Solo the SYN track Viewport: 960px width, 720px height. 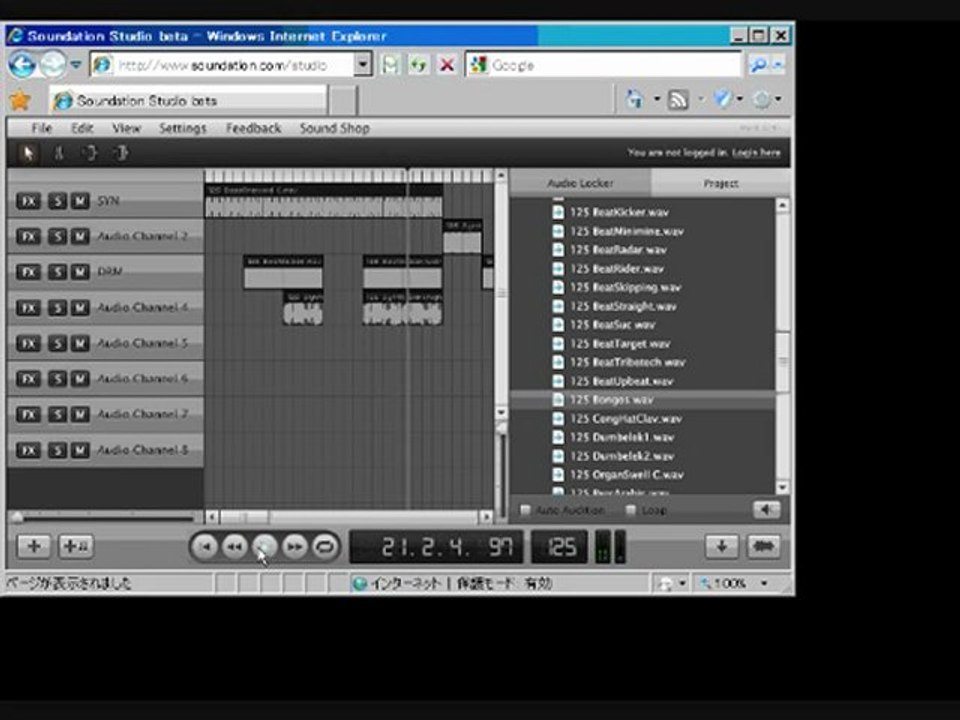click(x=57, y=201)
